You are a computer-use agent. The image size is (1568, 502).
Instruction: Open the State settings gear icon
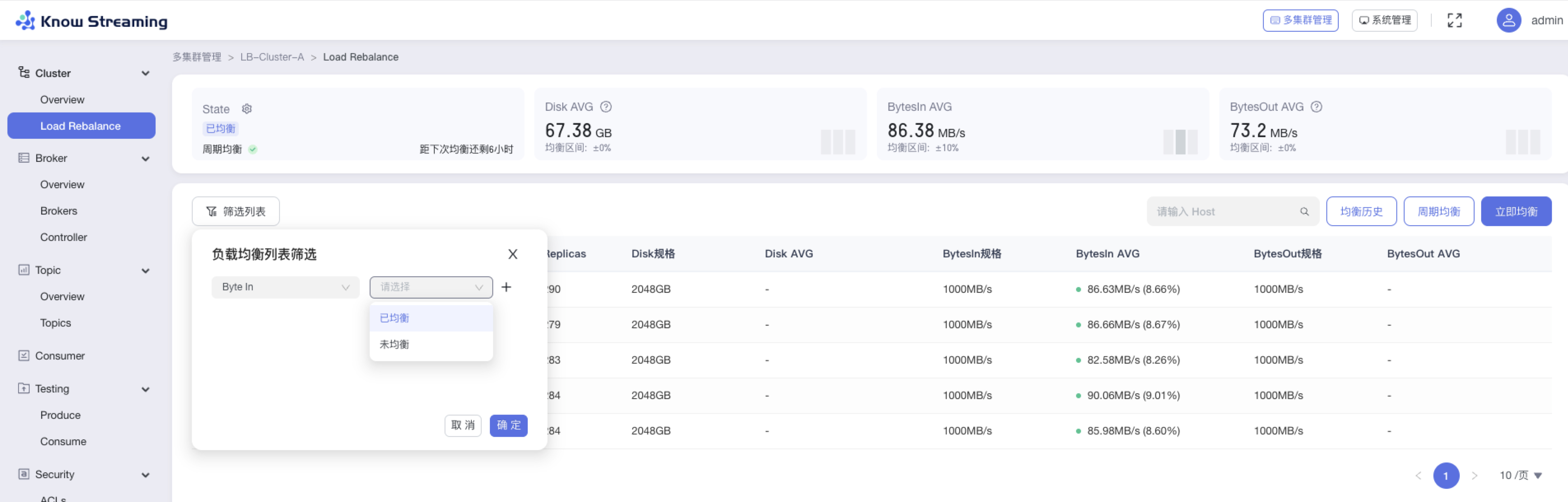point(247,108)
